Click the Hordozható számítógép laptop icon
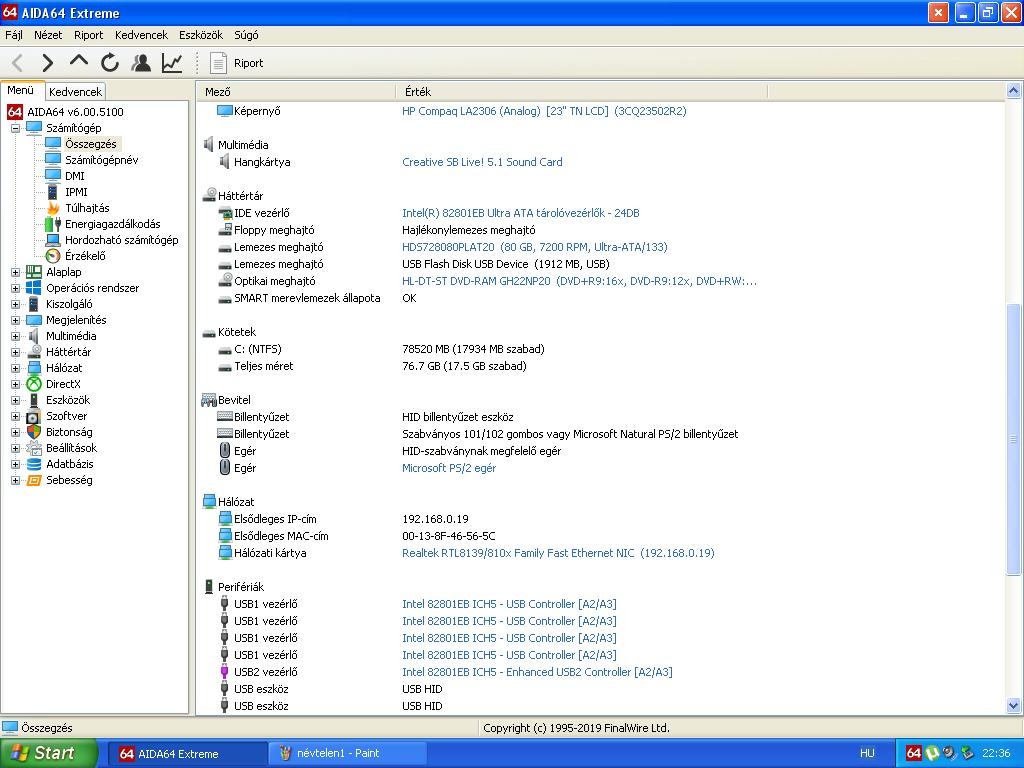This screenshot has width=1024, height=768. point(53,240)
